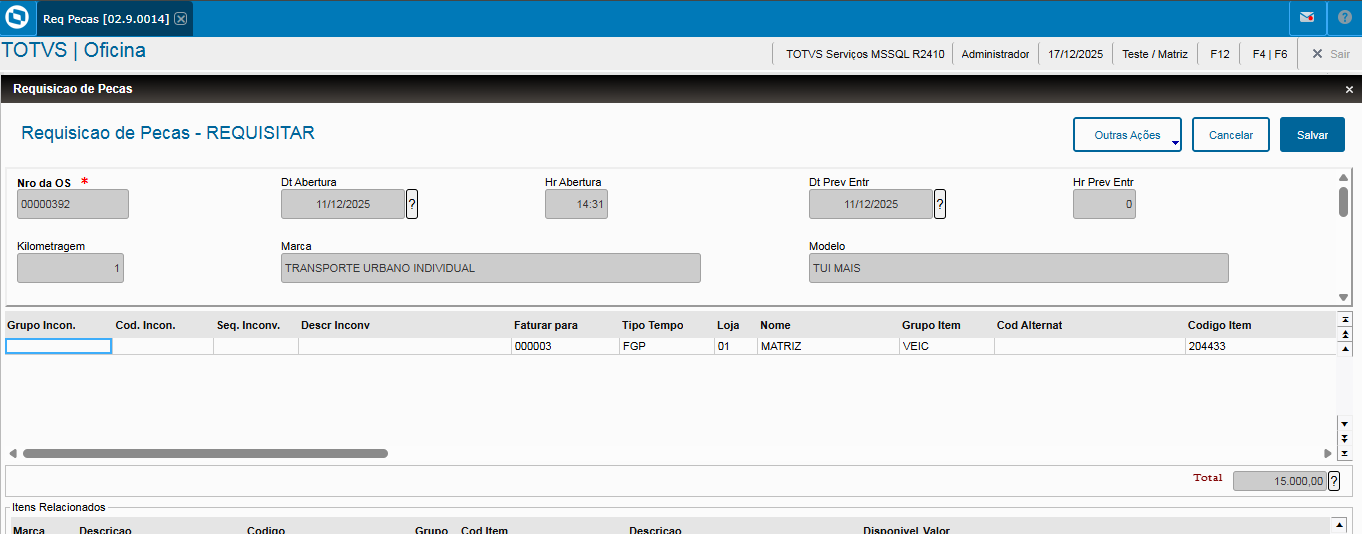This screenshot has height=534, width=1362.
Task: Click the VEIC Grupo Item cell
Action: coord(947,346)
